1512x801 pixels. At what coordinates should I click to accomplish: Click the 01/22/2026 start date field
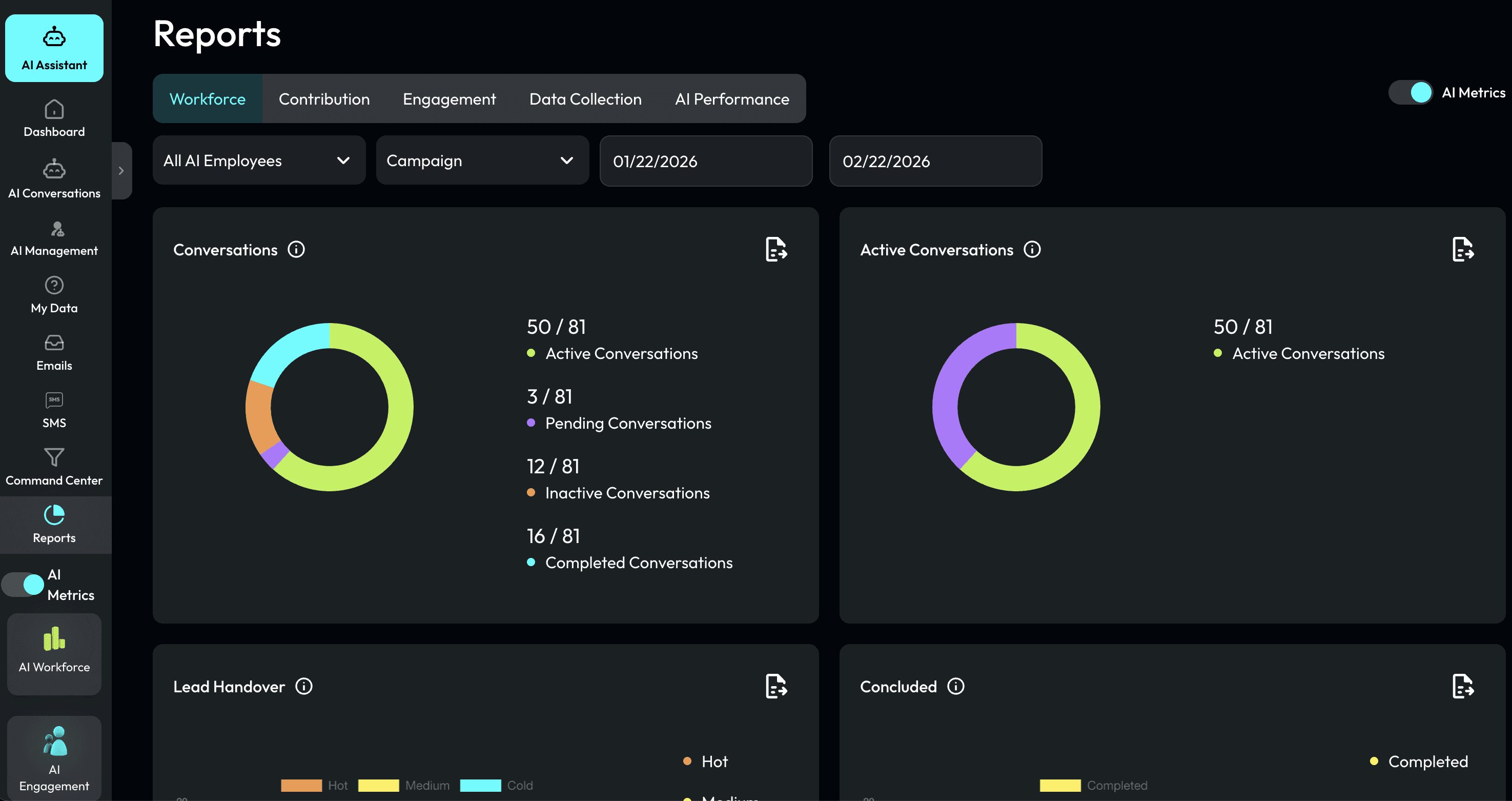click(x=706, y=161)
